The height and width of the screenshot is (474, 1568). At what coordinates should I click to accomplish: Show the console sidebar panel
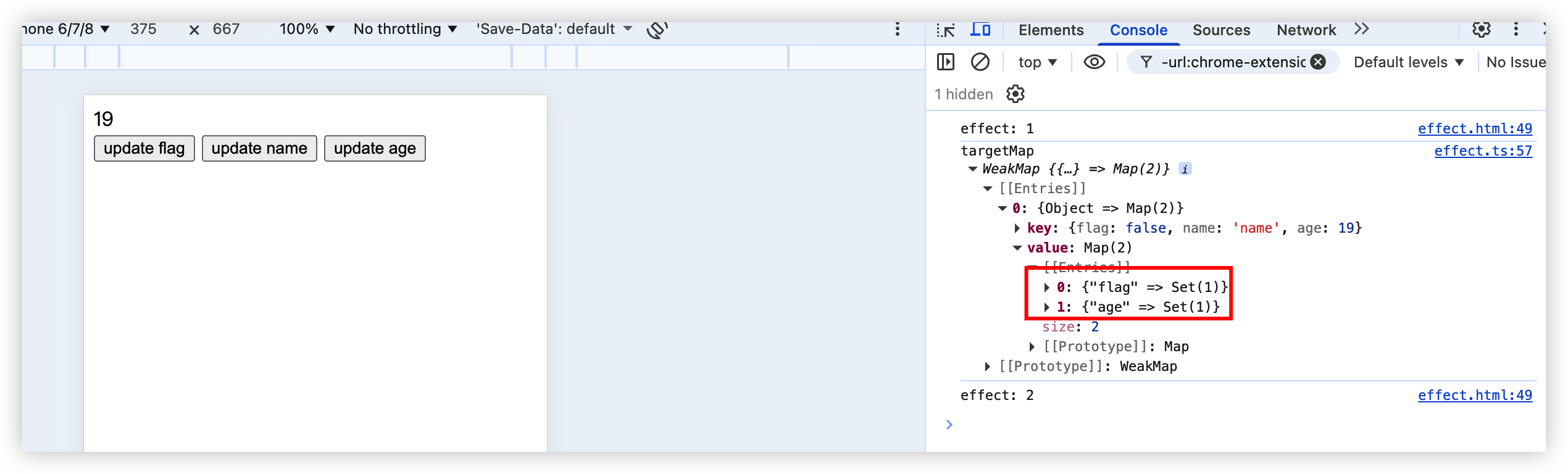[945, 62]
